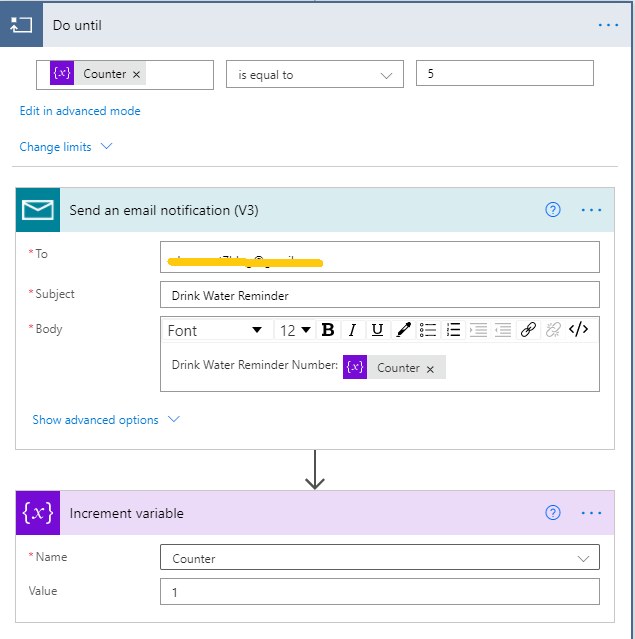
Task: Click the font color pen icon
Action: click(403, 330)
